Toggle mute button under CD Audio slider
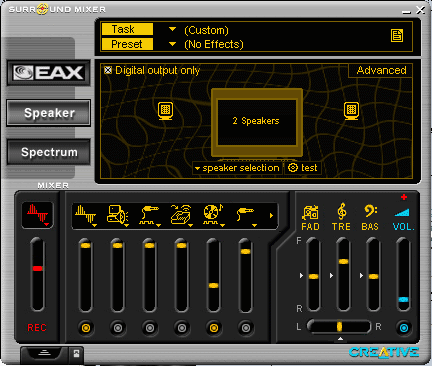 coord(214,328)
